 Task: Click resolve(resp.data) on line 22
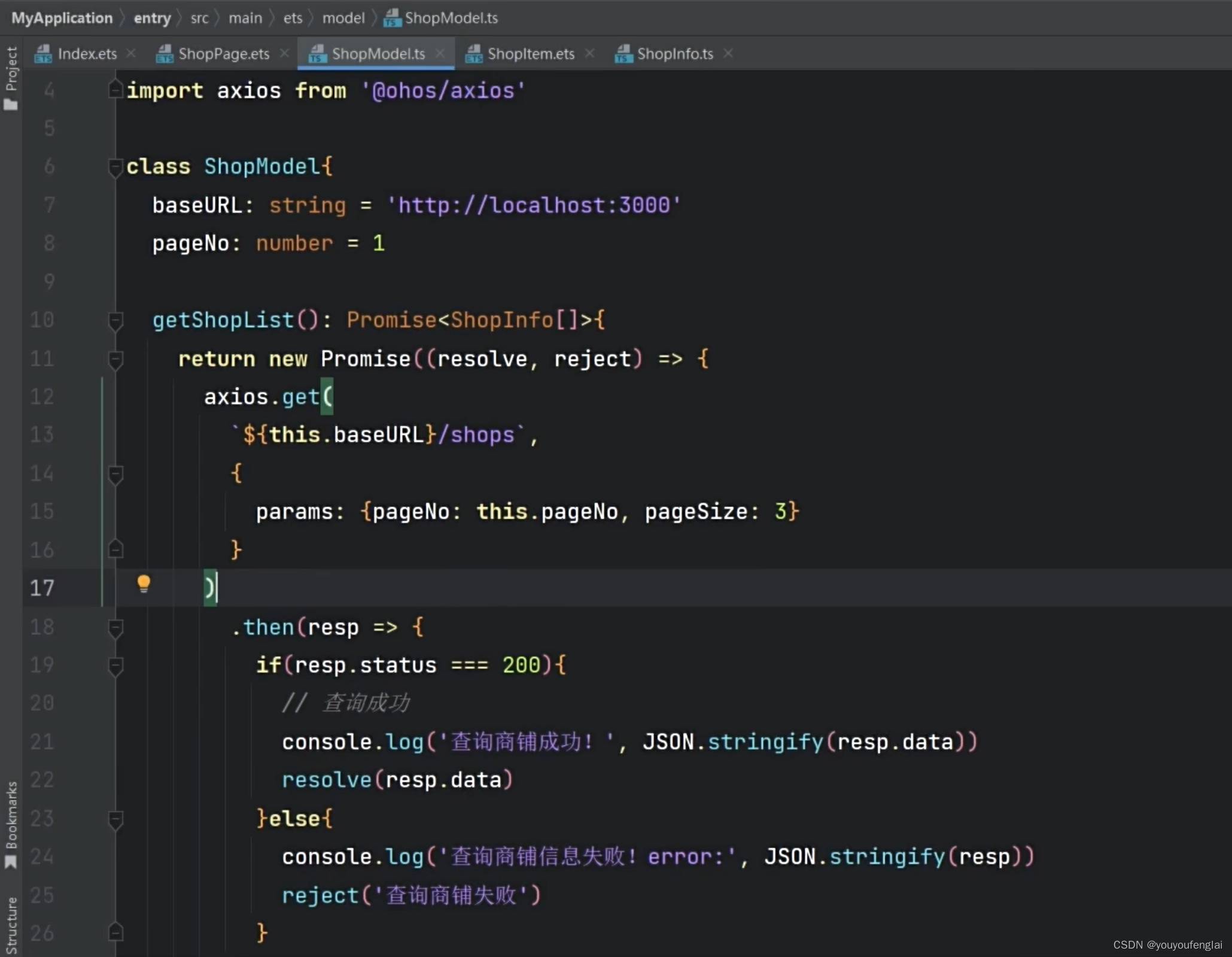pyautogui.click(x=398, y=780)
